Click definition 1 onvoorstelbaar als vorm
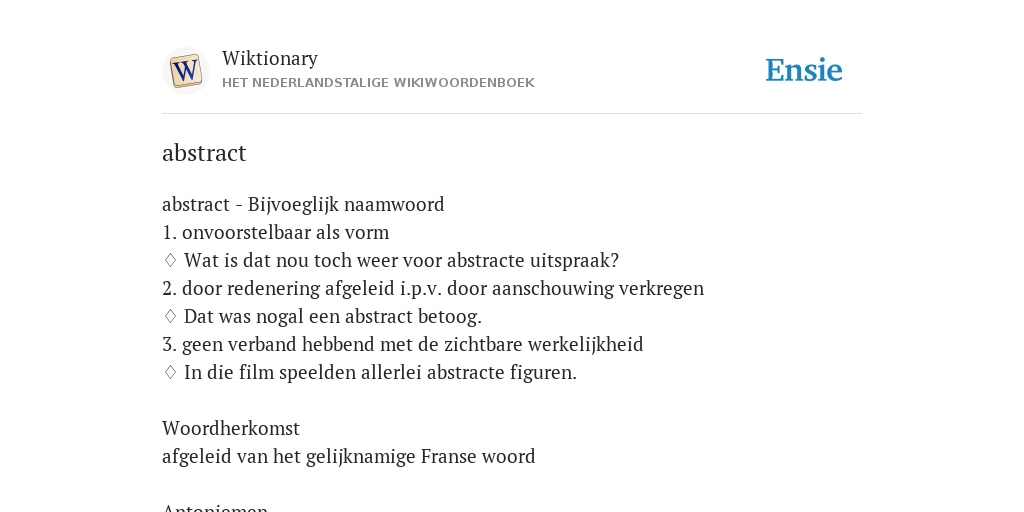The width and height of the screenshot is (1024, 512). click(x=276, y=232)
